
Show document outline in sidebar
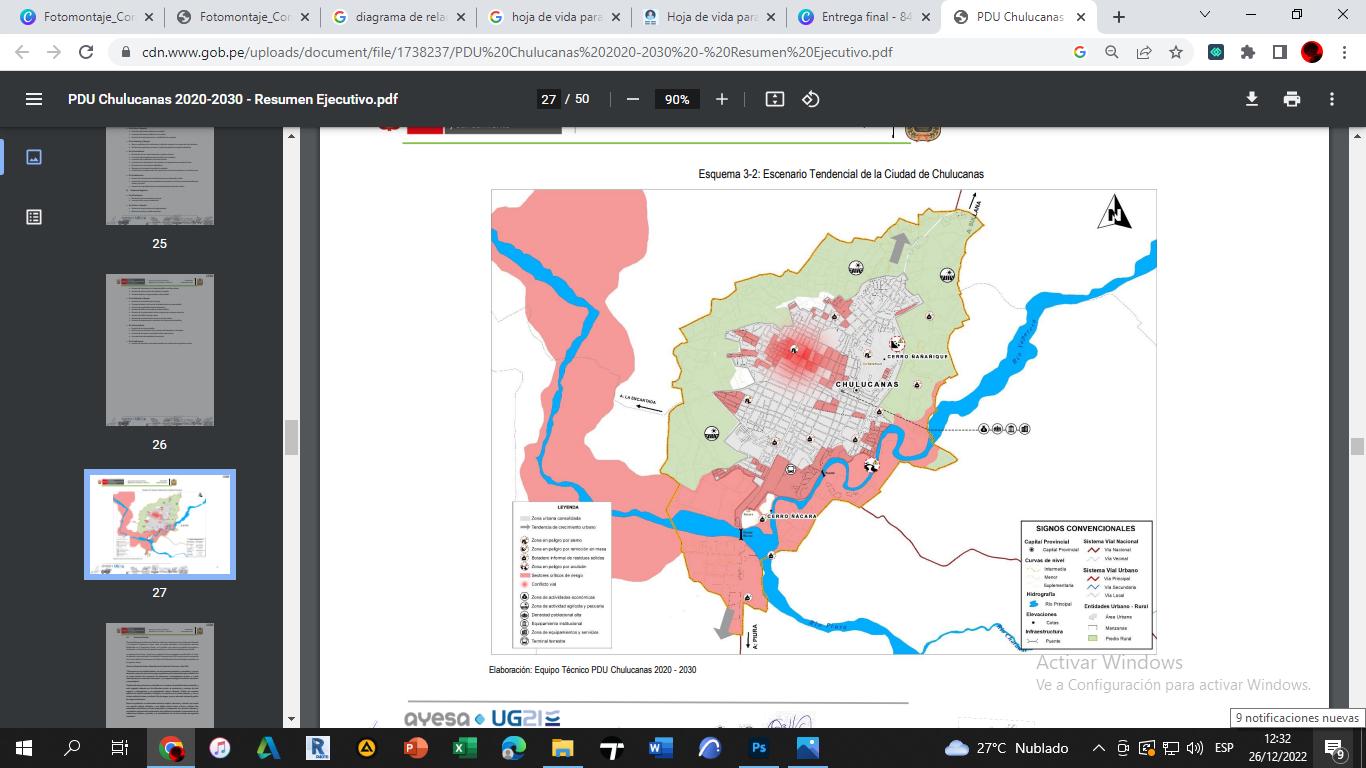point(34,217)
